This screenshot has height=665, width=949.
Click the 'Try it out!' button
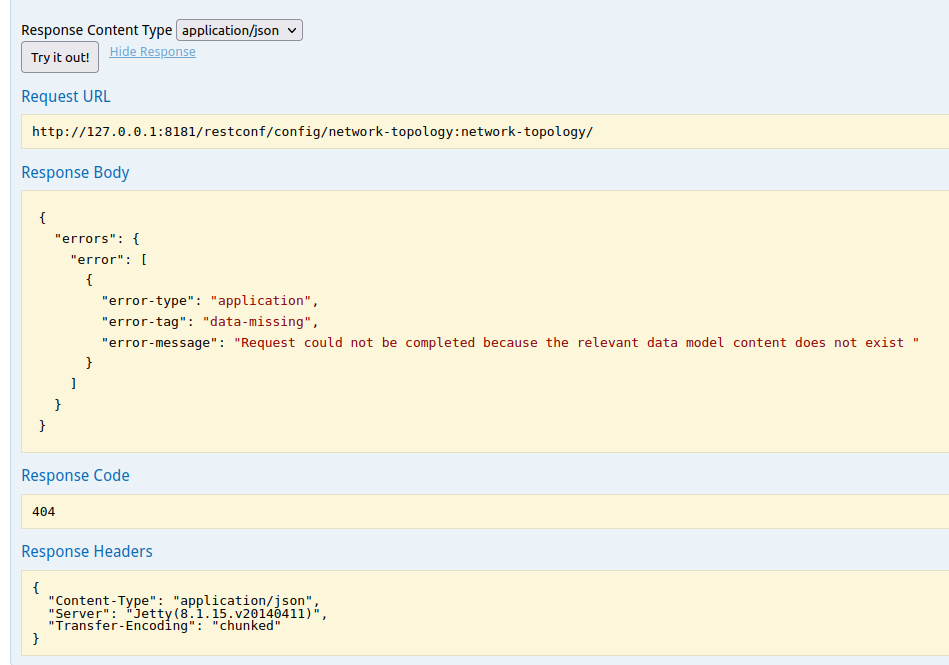pos(60,58)
